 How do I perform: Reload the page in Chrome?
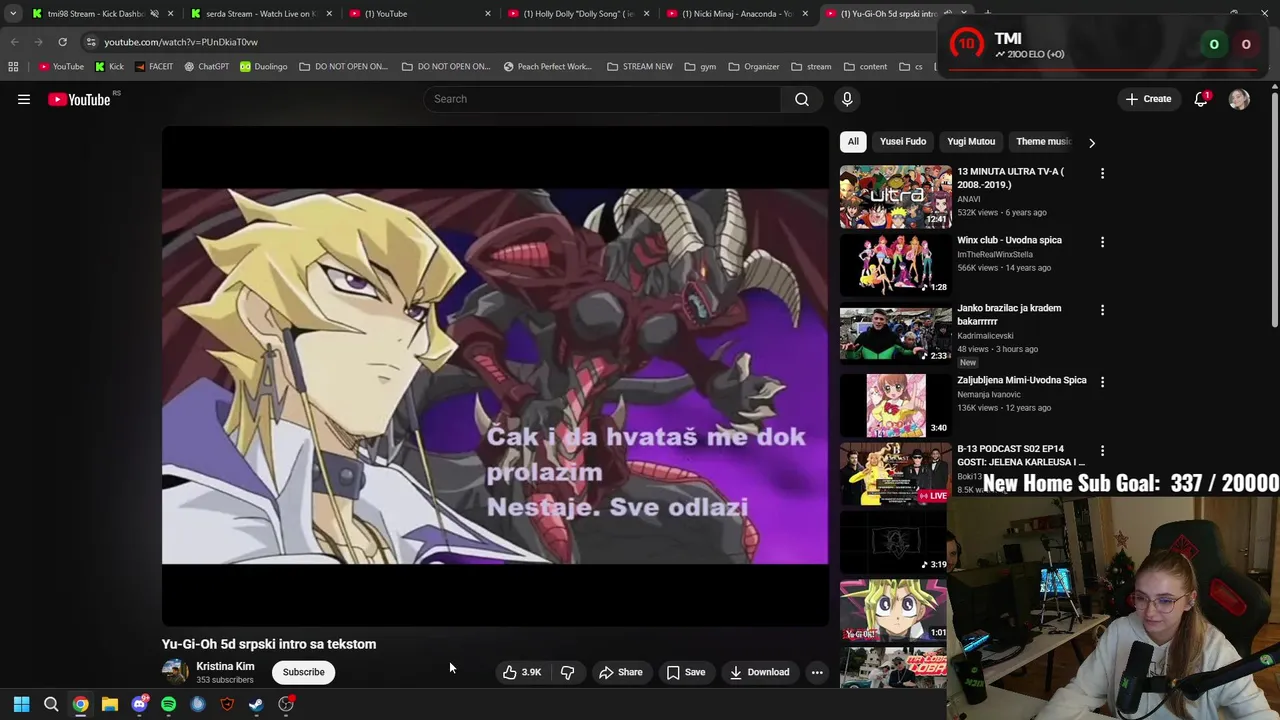point(62,42)
